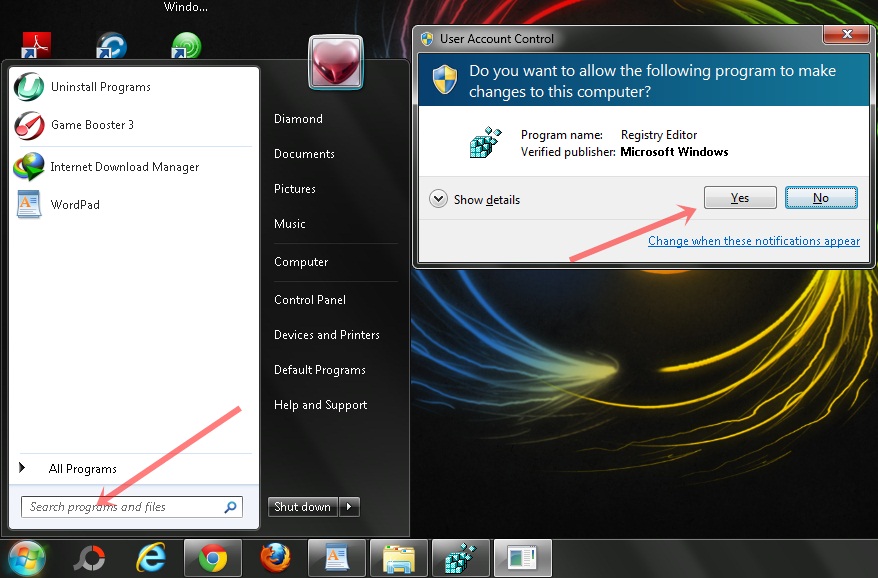
Task: Open Default Programs
Action: tap(320, 370)
